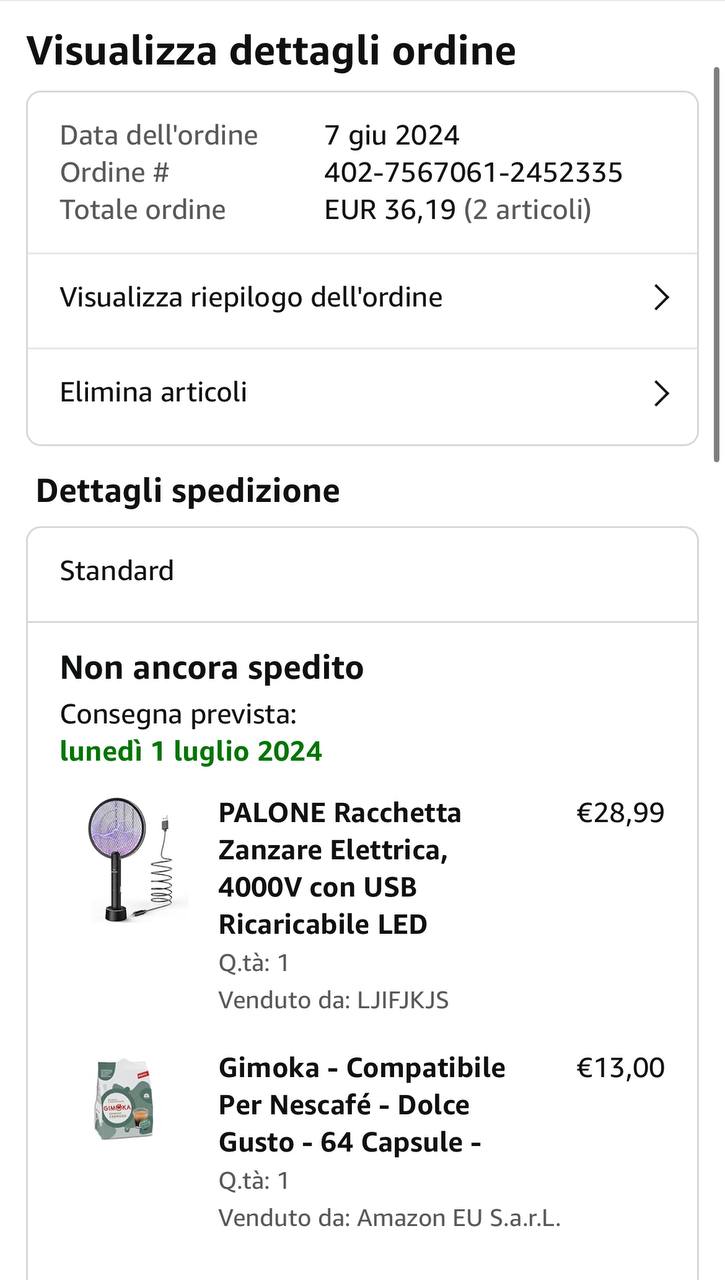Viewport: 725px width, 1280px height.
Task: Click the page's vertical scrollbar
Action: pyautogui.click(x=716, y=260)
